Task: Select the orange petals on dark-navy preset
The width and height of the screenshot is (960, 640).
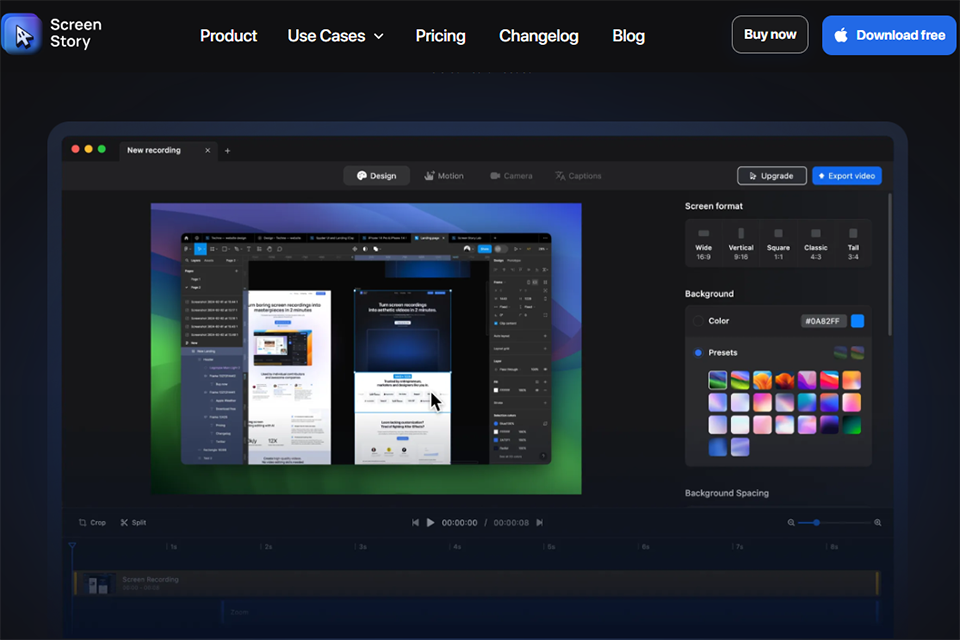Action: (784, 380)
